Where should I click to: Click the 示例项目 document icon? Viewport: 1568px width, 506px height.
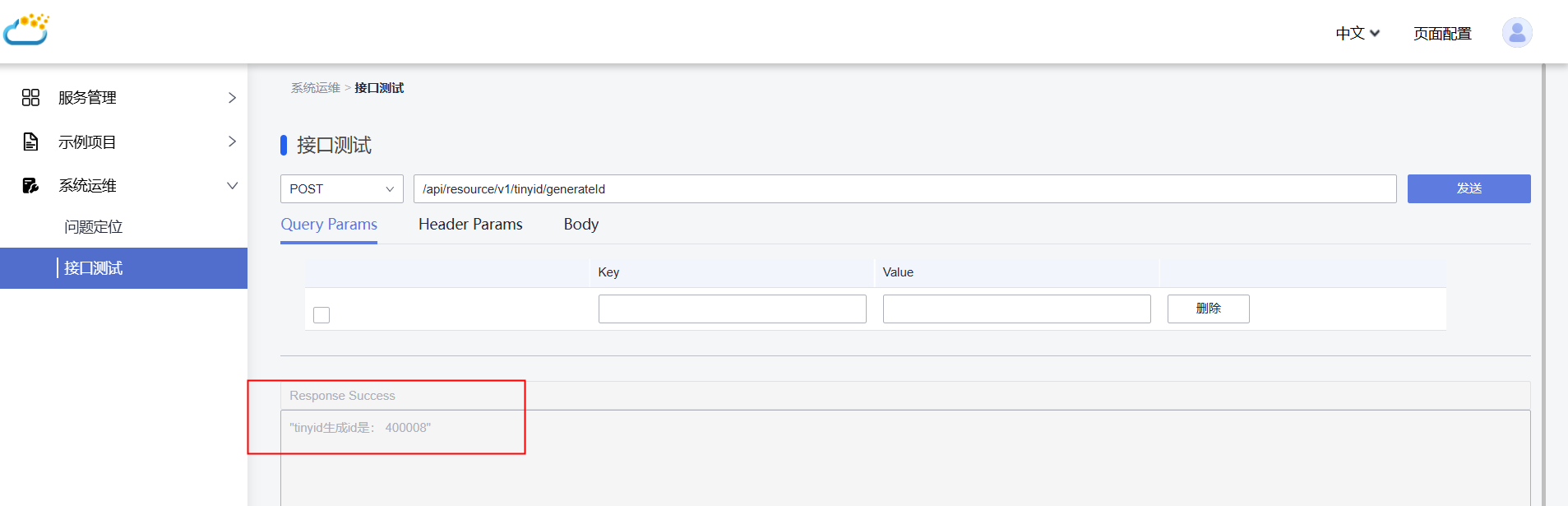click(30, 142)
